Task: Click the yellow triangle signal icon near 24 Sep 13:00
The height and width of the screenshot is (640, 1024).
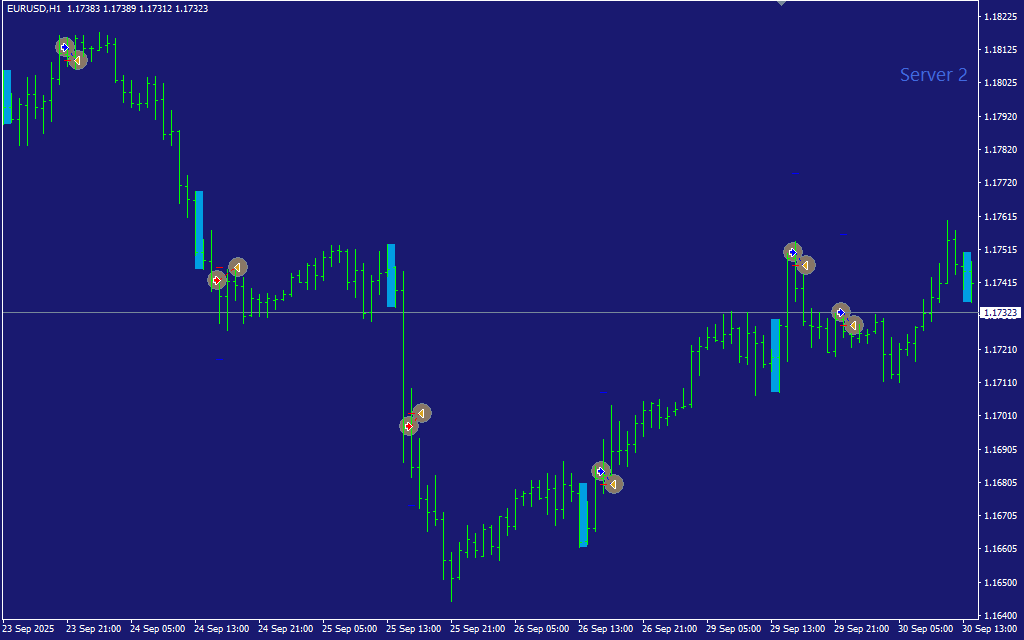Action: pos(237,267)
